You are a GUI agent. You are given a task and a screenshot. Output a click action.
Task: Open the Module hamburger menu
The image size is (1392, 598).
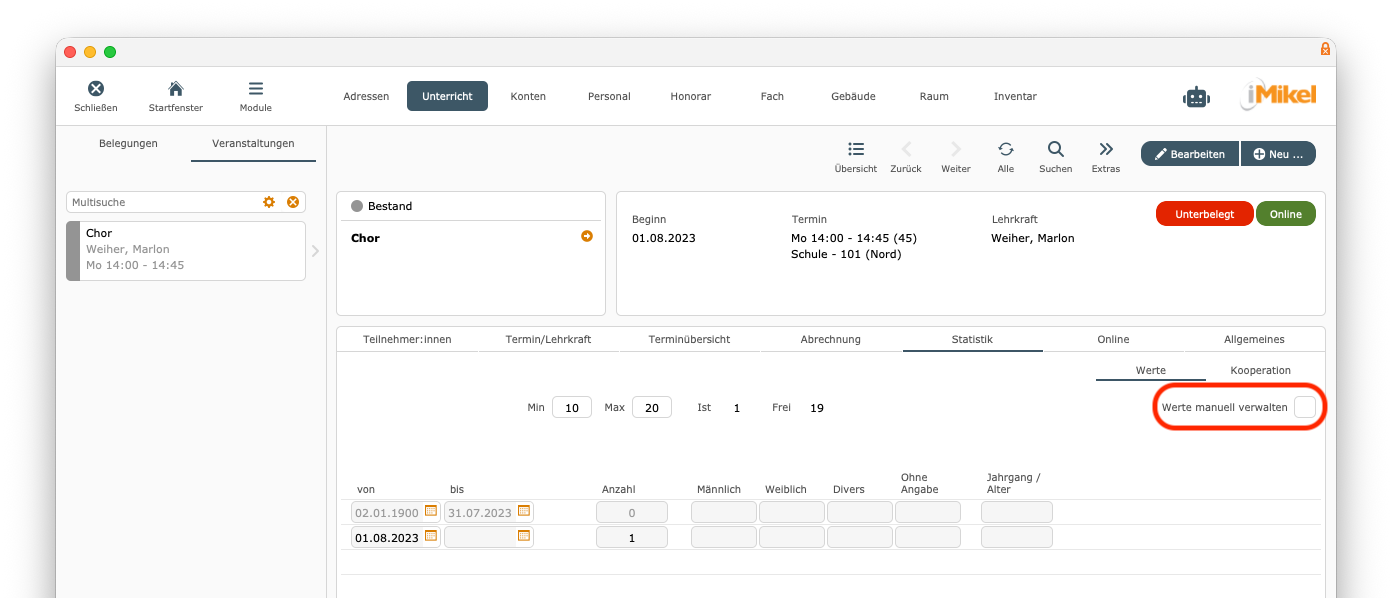pyautogui.click(x=256, y=89)
